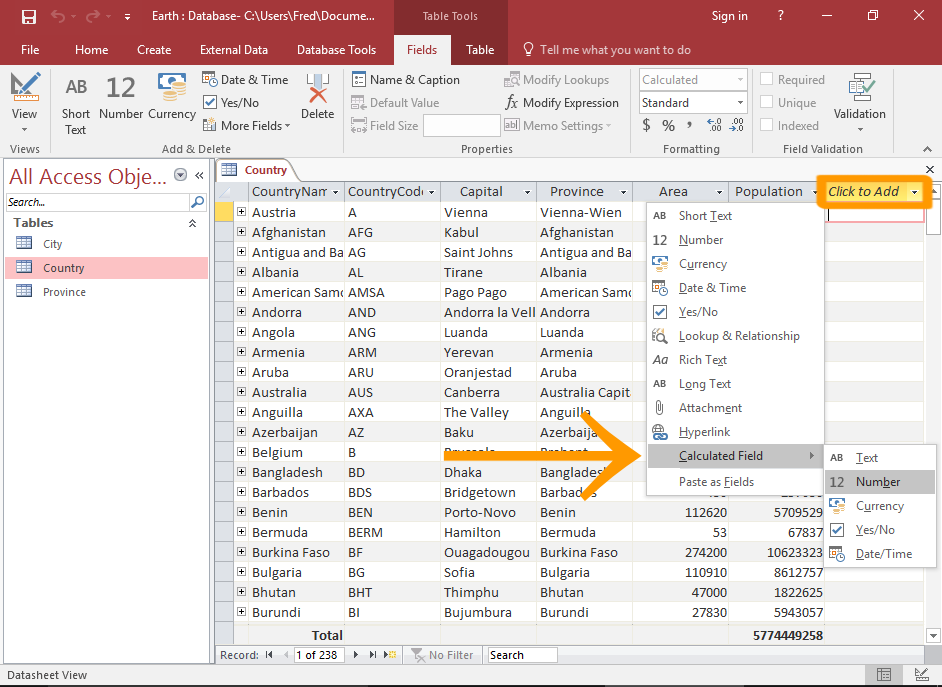The height and width of the screenshot is (687, 942).
Task: Switch to the Home ribbon tab
Action: pos(91,49)
